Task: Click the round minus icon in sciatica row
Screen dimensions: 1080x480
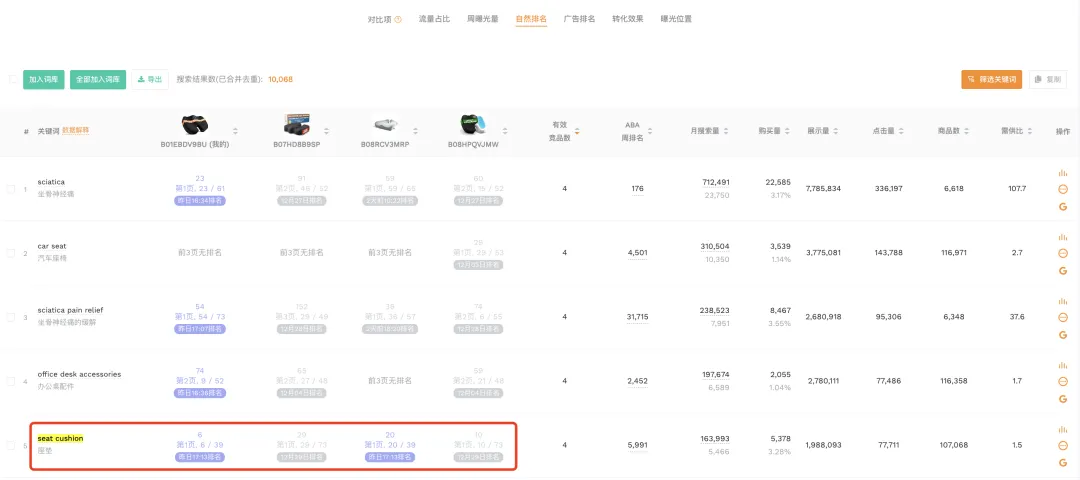Action: click(x=1062, y=189)
